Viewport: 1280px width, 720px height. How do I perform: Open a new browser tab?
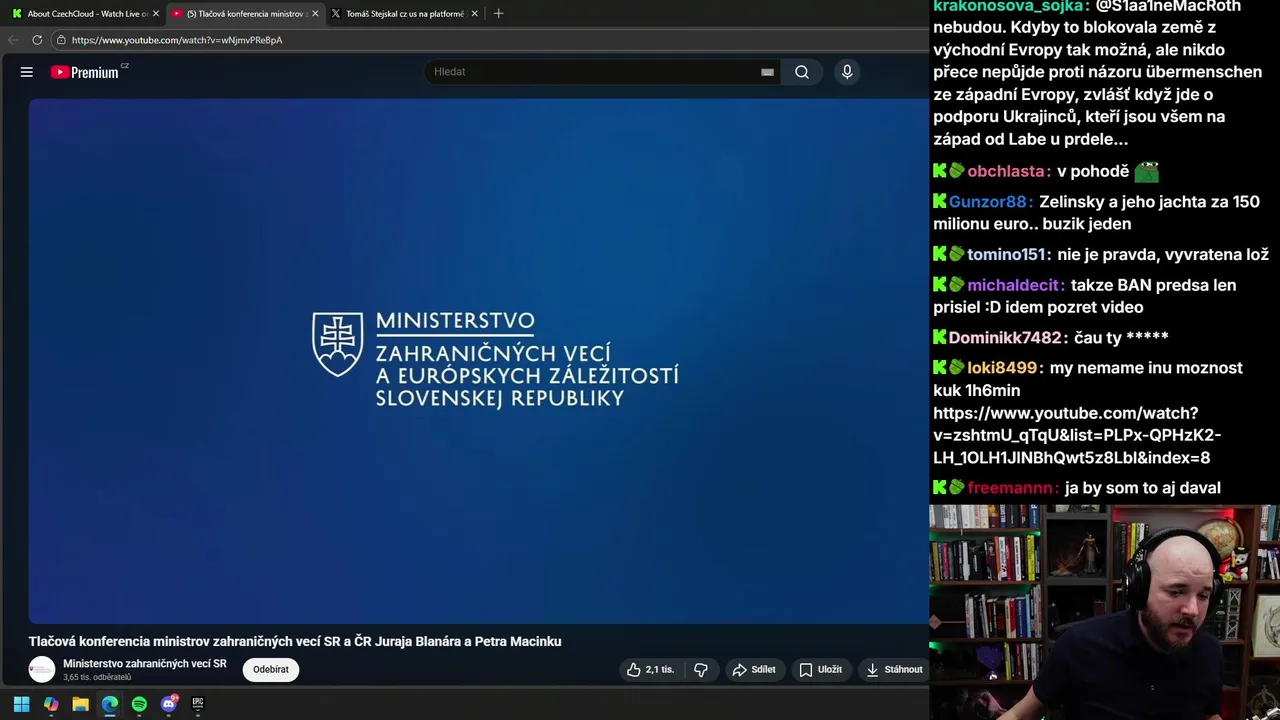click(498, 14)
